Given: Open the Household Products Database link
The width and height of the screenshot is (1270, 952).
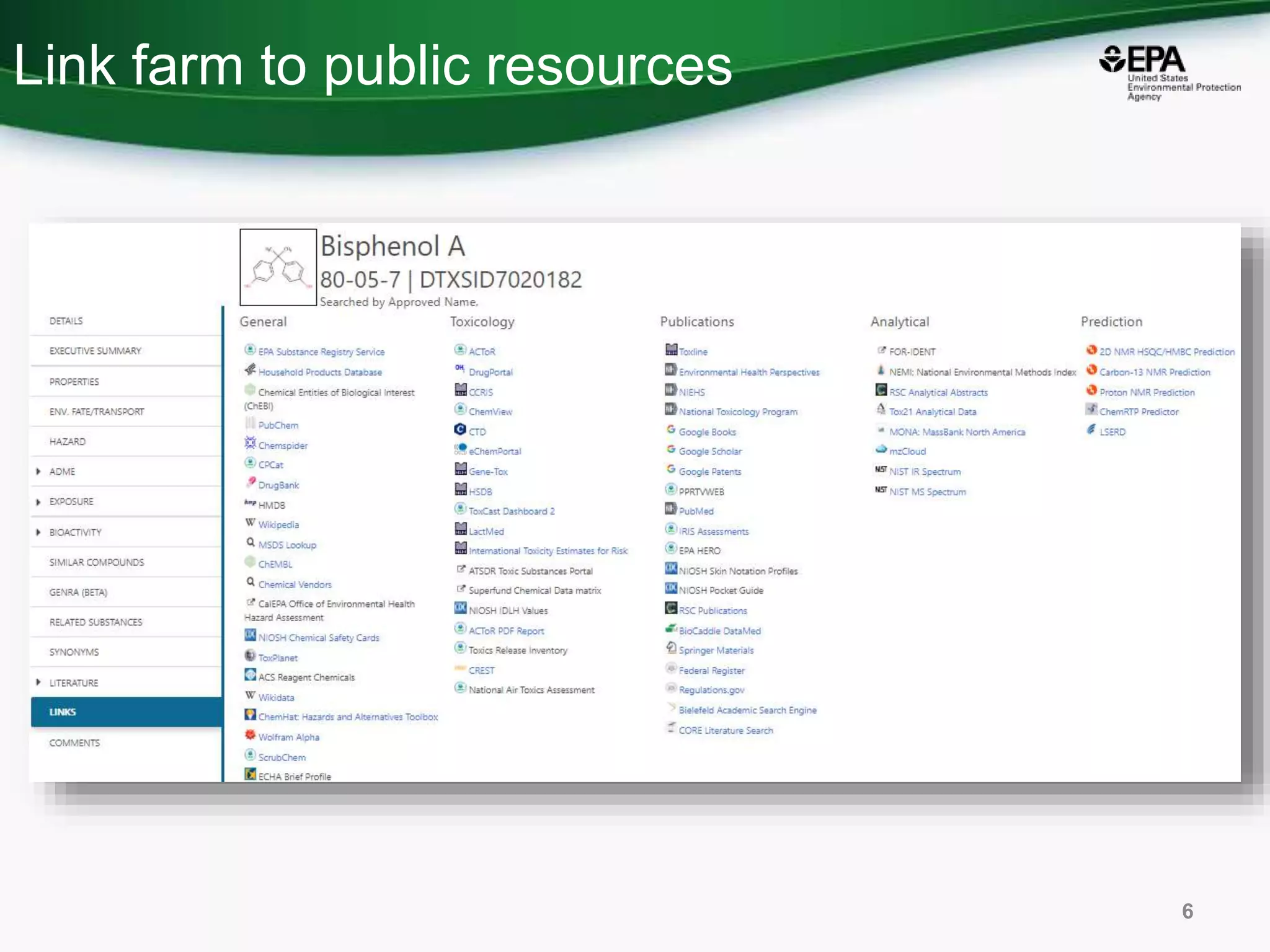Looking at the screenshot, I should 320,372.
